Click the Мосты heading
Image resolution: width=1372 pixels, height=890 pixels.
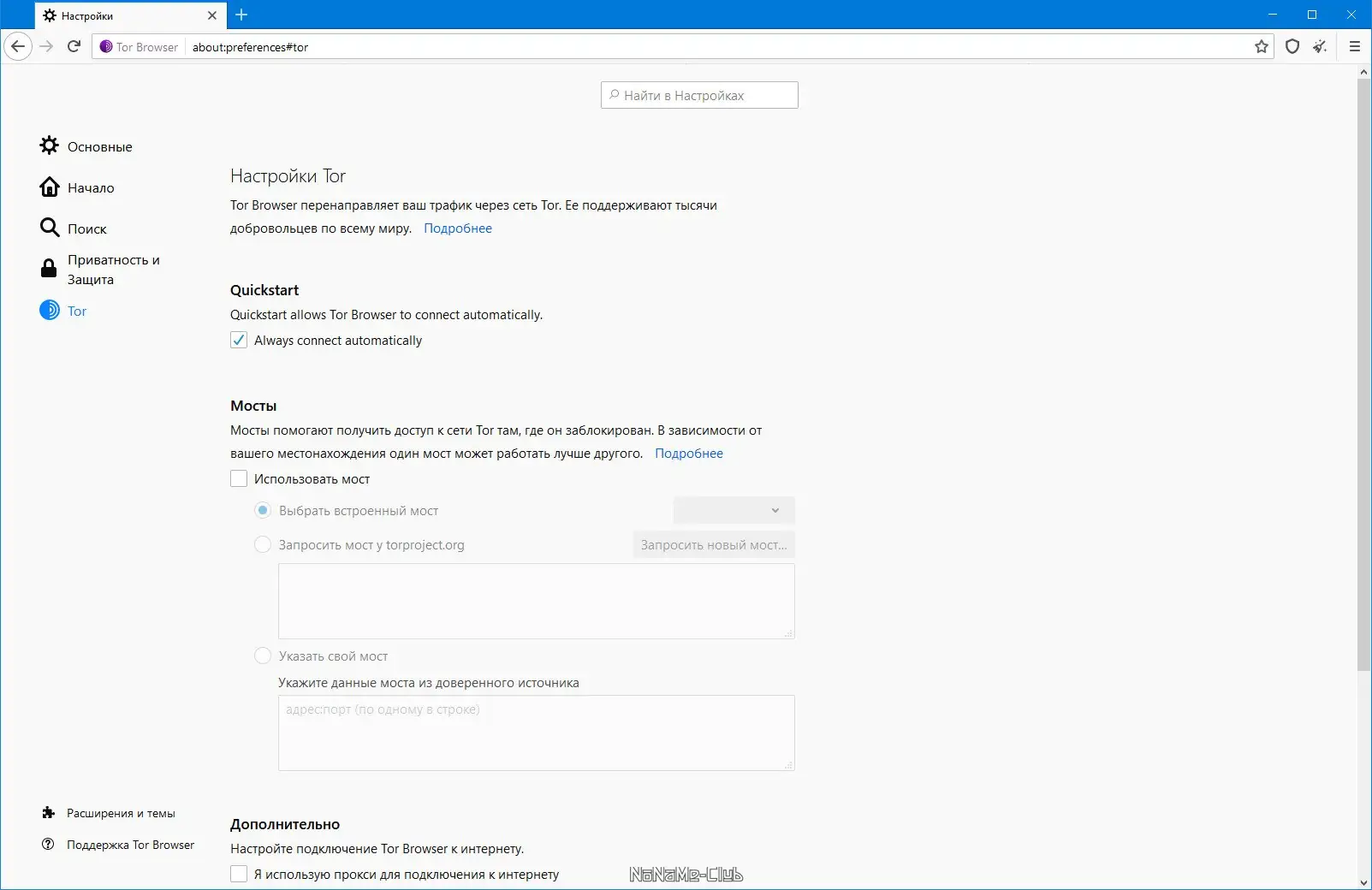click(x=253, y=406)
